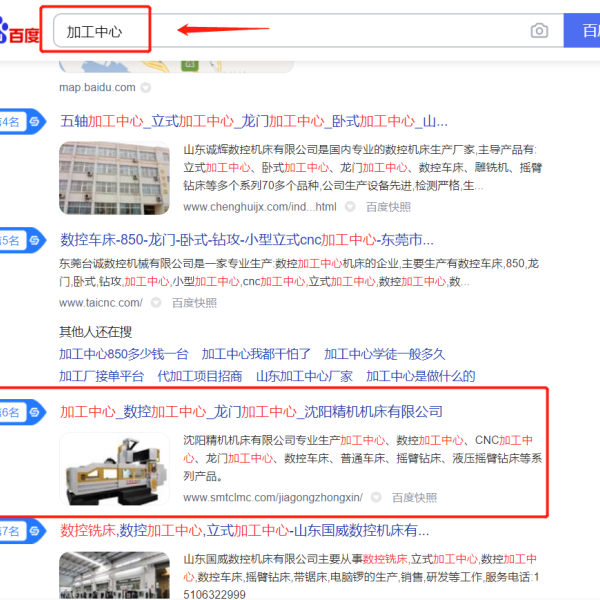
Task: Click the Baidu map preview image
Action: click(176, 67)
